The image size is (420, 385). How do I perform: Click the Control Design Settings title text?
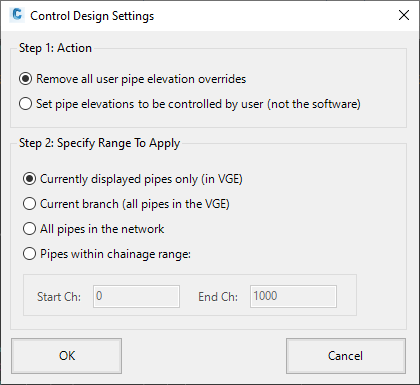(92, 16)
